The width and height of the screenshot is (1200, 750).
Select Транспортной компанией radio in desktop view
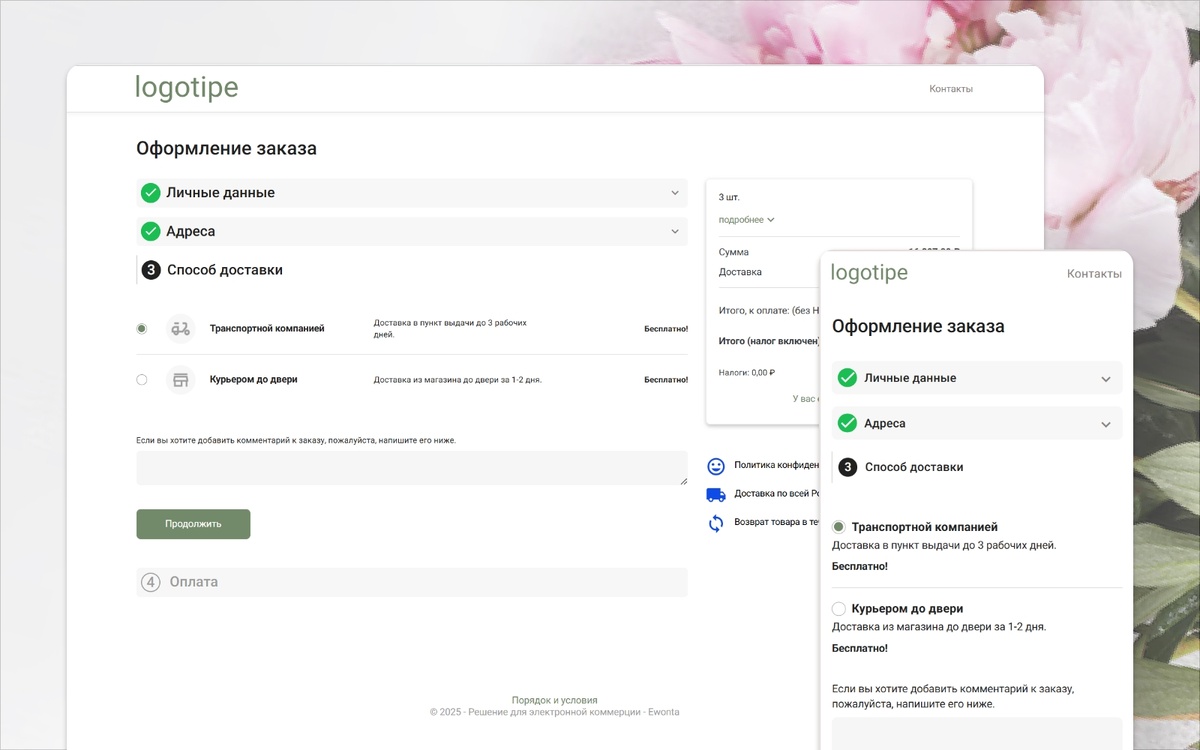pyautogui.click(x=142, y=328)
